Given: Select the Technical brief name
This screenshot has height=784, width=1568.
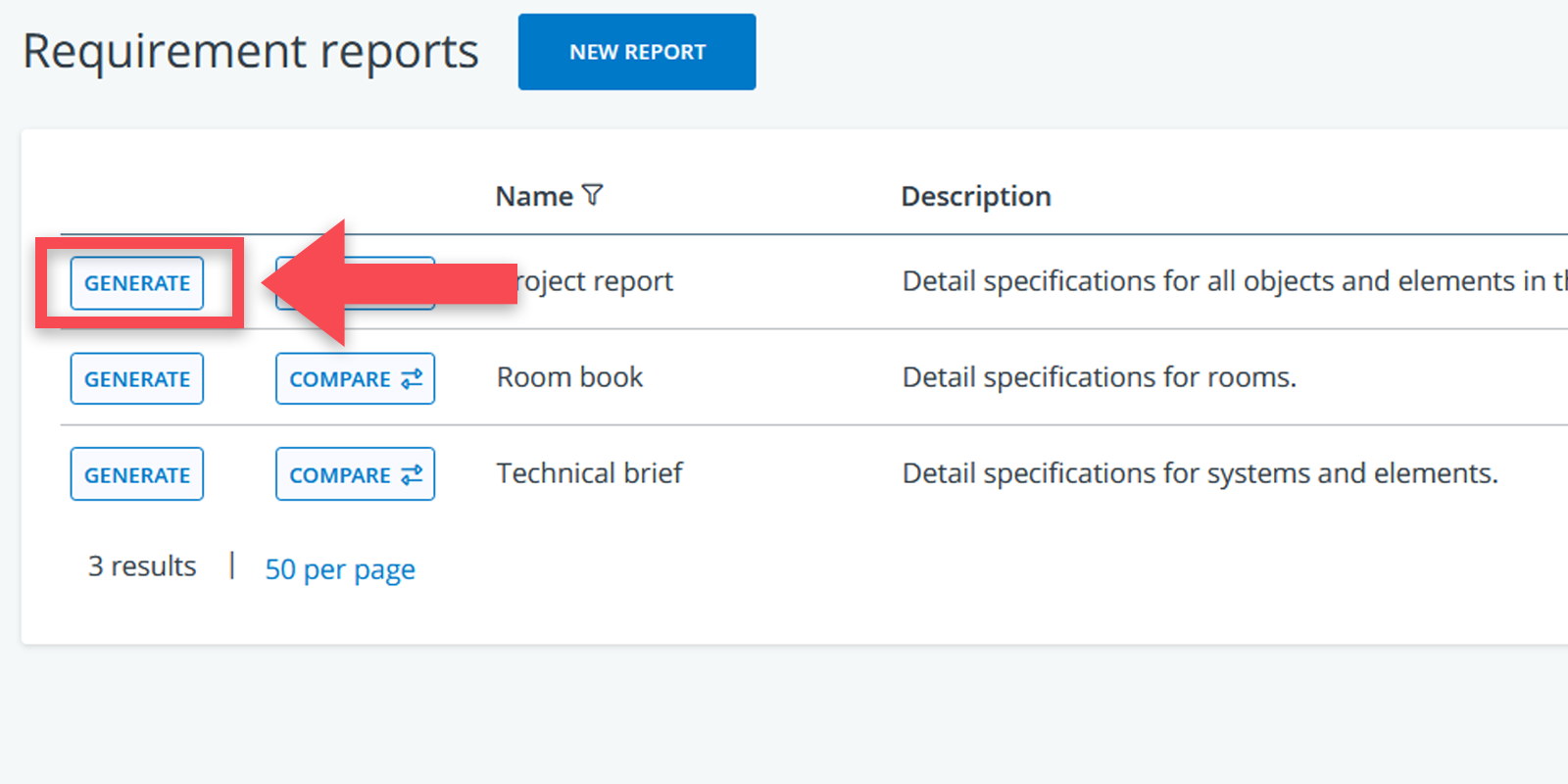Looking at the screenshot, I should point(589,473).
